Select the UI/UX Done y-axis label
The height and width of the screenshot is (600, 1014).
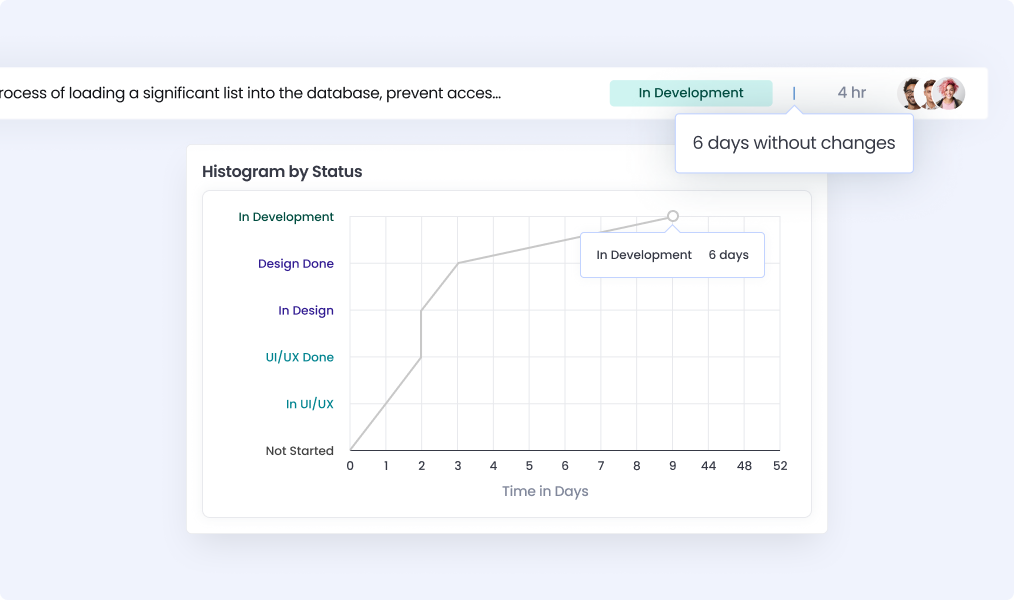[300, 357]
